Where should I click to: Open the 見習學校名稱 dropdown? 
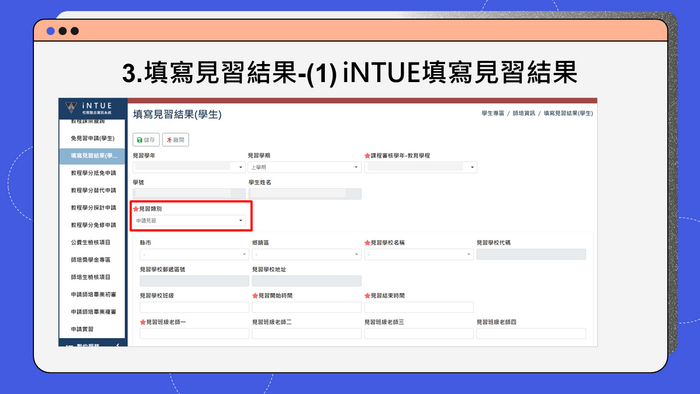[419, 254]
